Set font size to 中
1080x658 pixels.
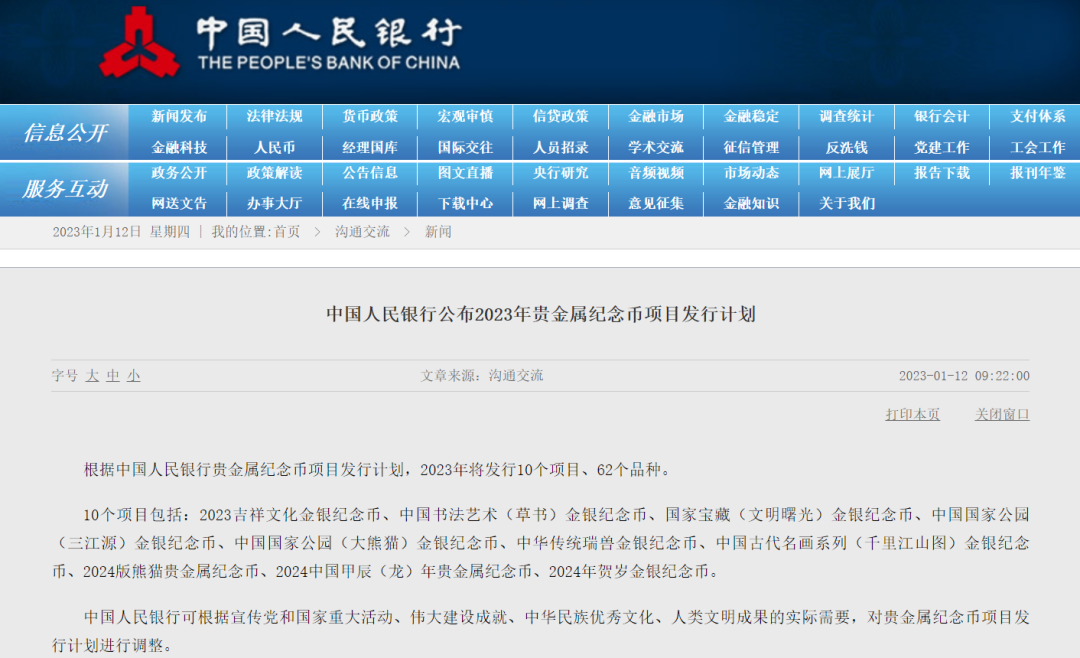pyautogui.click(x=113, y=376)
